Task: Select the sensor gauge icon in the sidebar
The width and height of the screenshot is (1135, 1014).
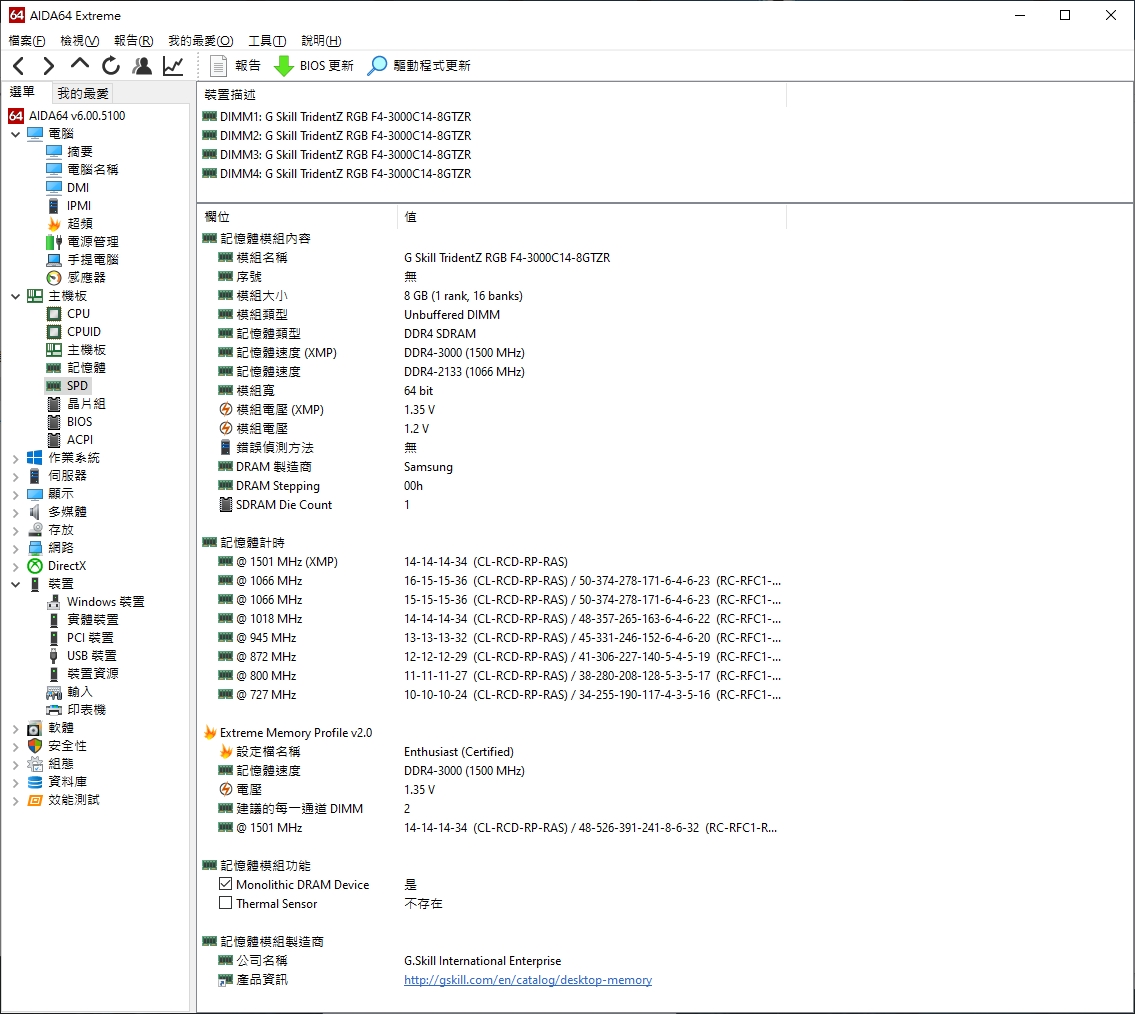Action: click(x=54, y=278)
